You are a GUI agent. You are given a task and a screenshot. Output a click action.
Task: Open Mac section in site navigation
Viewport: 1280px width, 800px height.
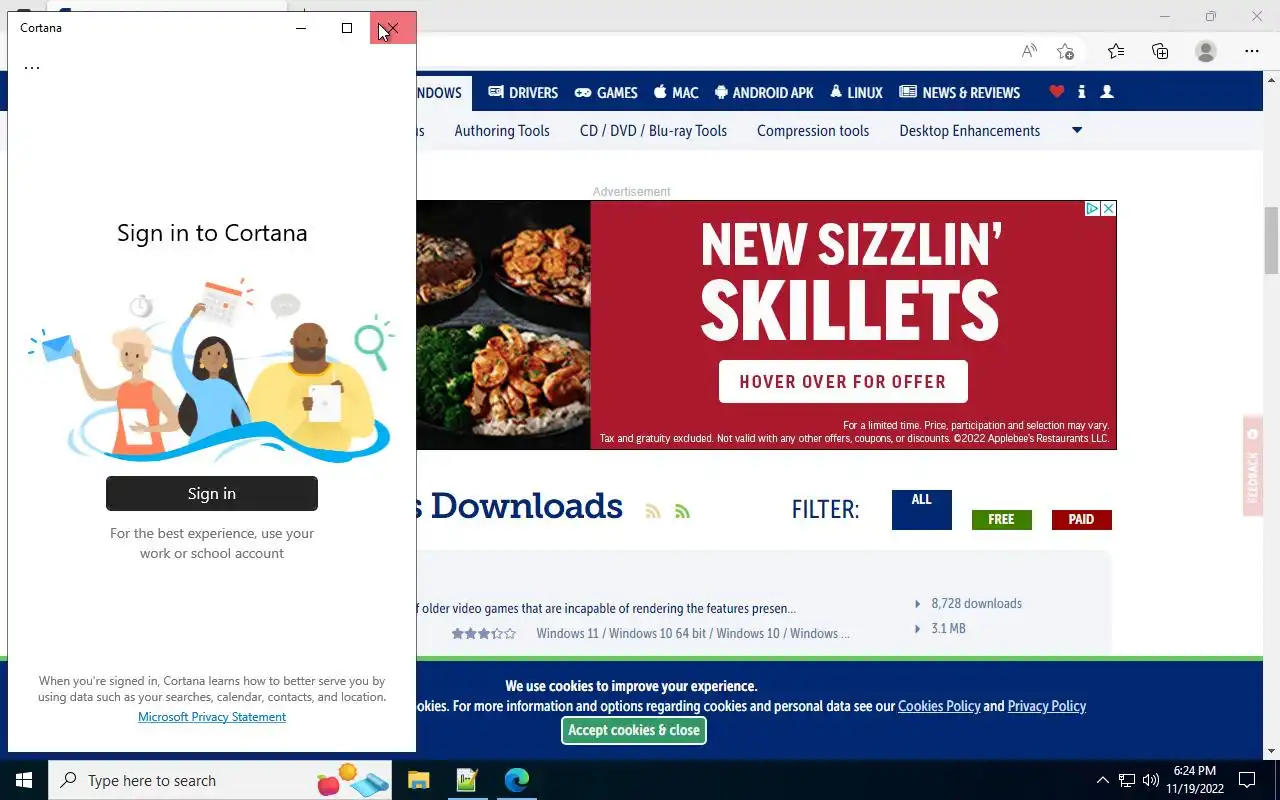tap(676, 92)
